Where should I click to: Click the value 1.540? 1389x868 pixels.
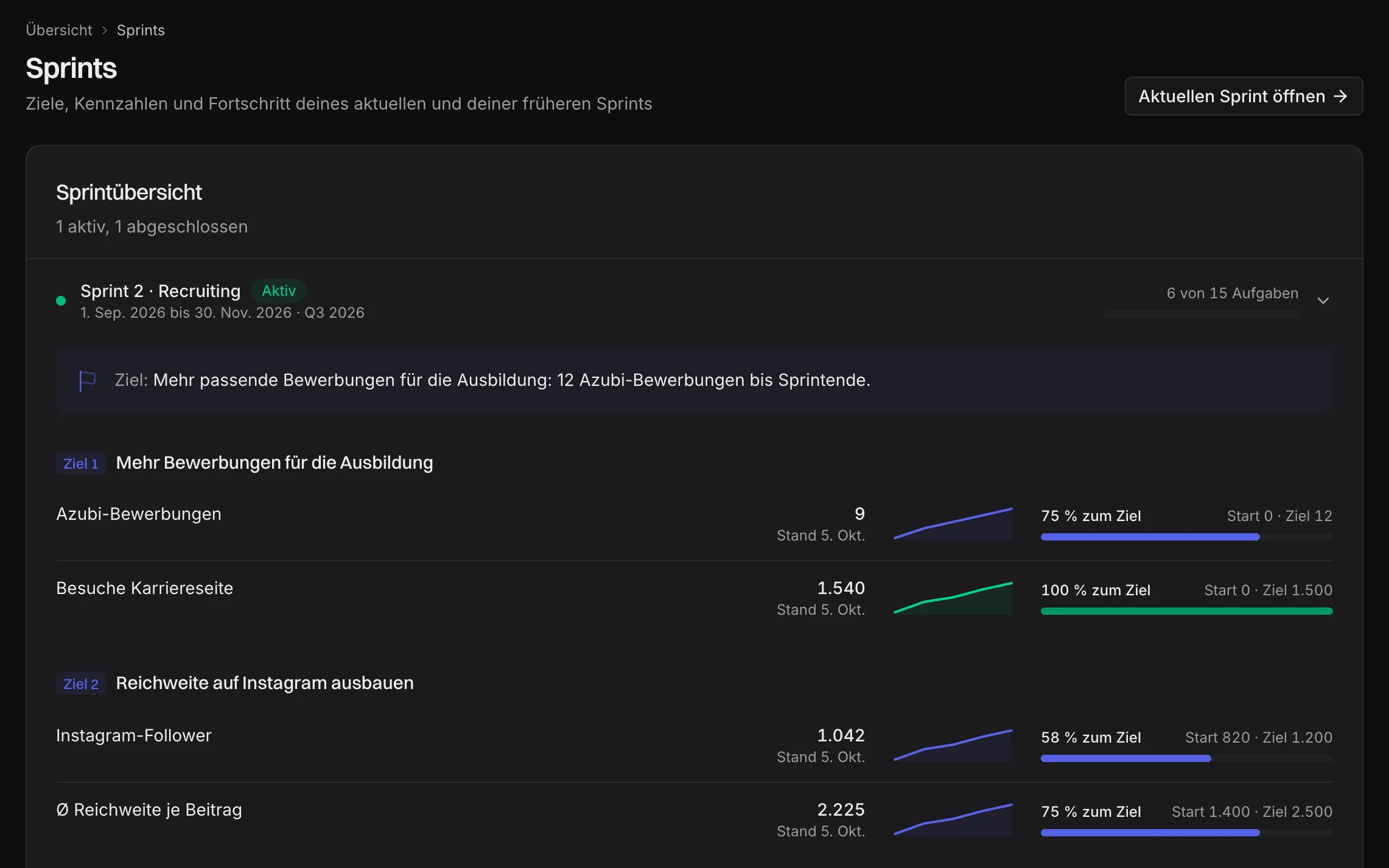point(841,588)
